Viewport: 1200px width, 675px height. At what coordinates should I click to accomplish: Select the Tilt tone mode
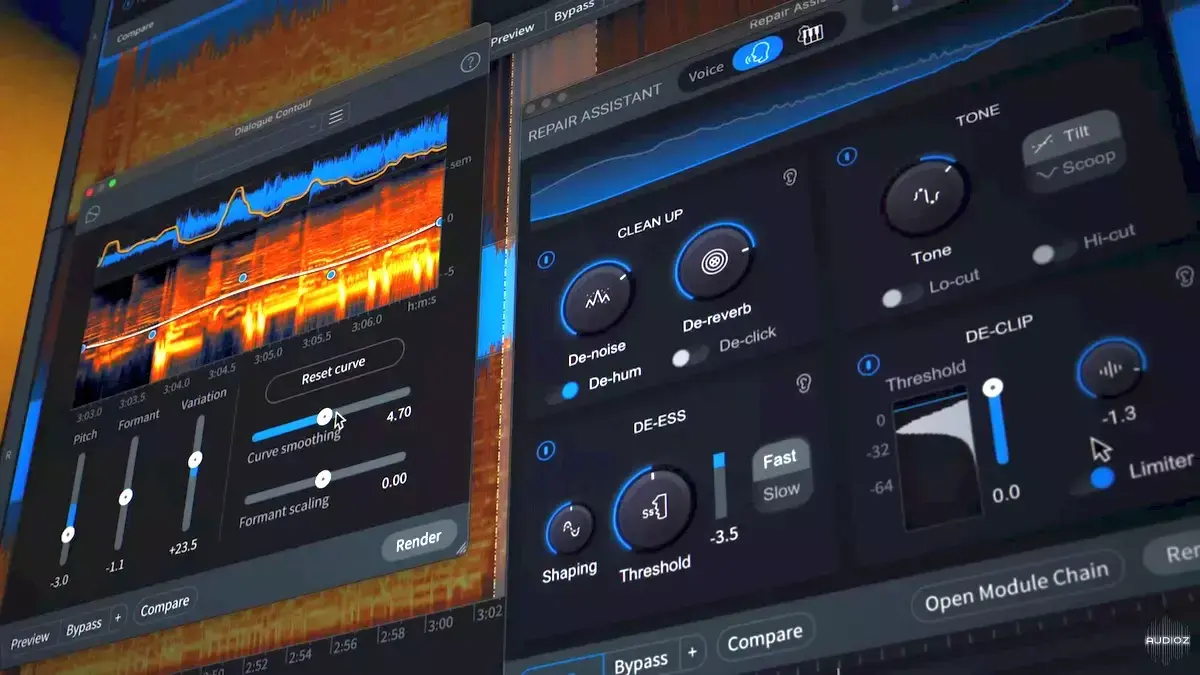coord(1070,137)
